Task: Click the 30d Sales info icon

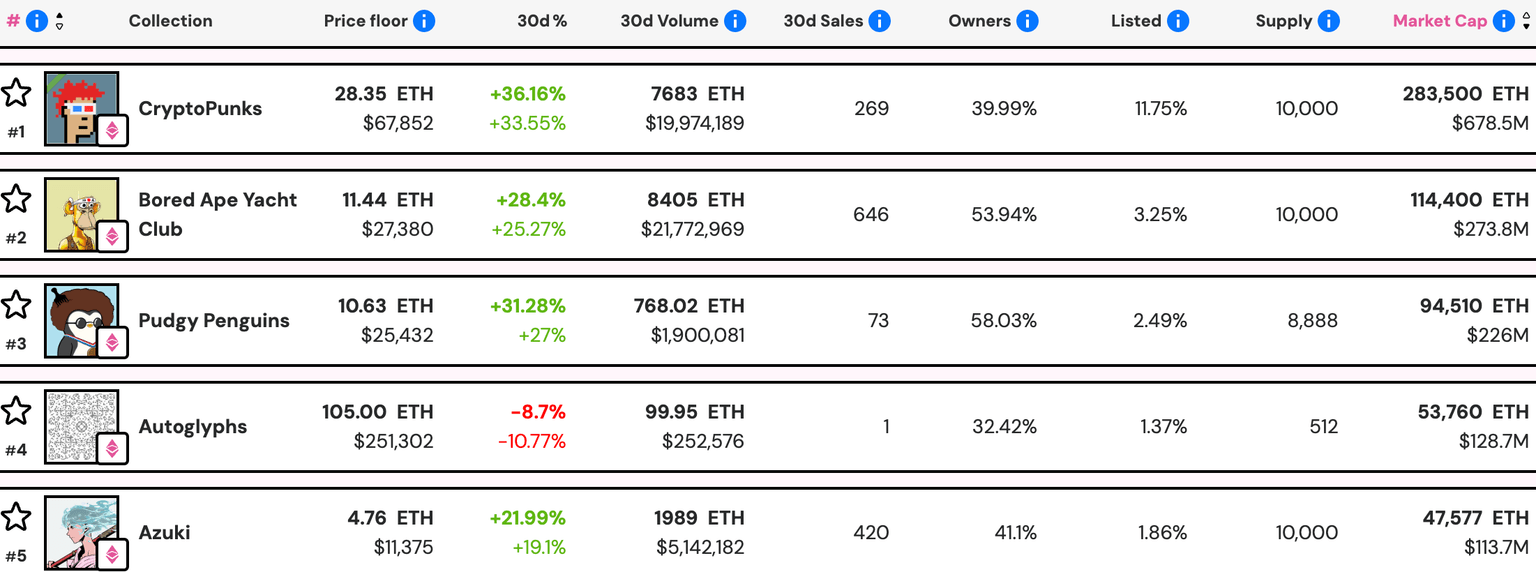Action: pos(880,21)
